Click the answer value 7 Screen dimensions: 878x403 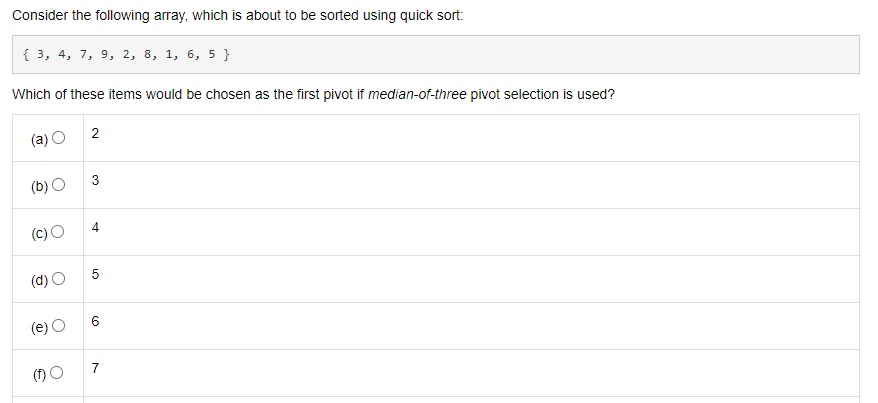click(x=95, y=368)
